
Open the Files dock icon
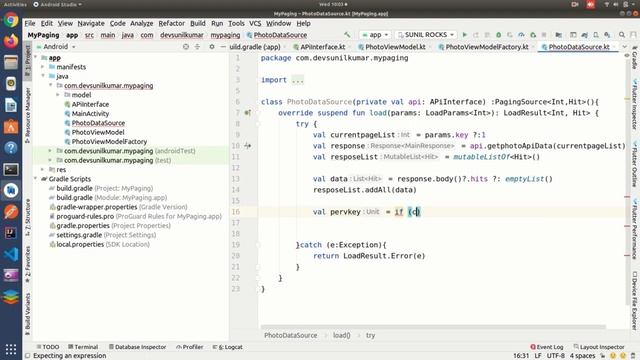[x=11, y=62]
